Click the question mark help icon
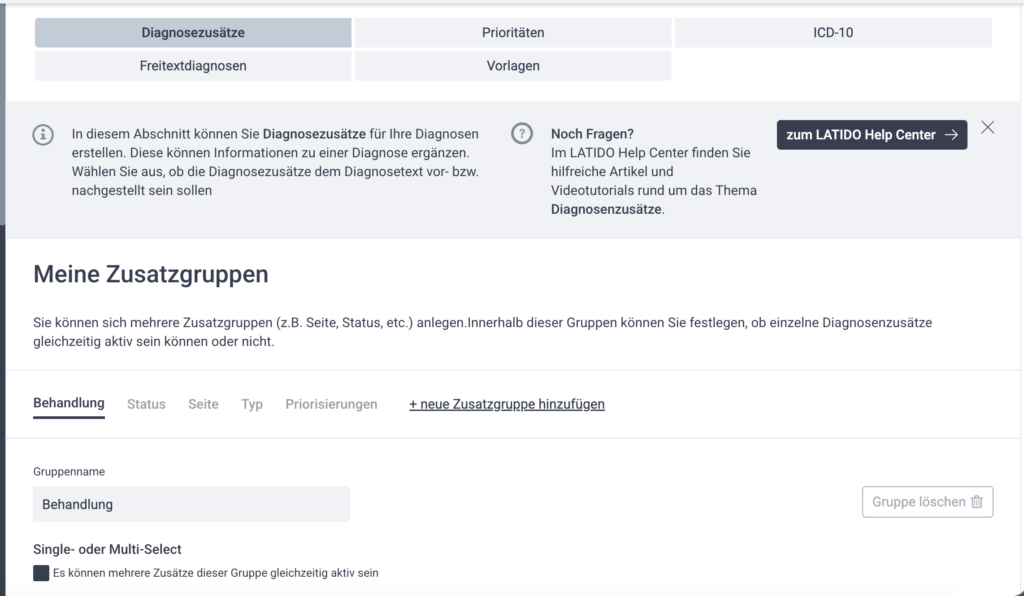The image size is (1024, 596). (521, 134)
